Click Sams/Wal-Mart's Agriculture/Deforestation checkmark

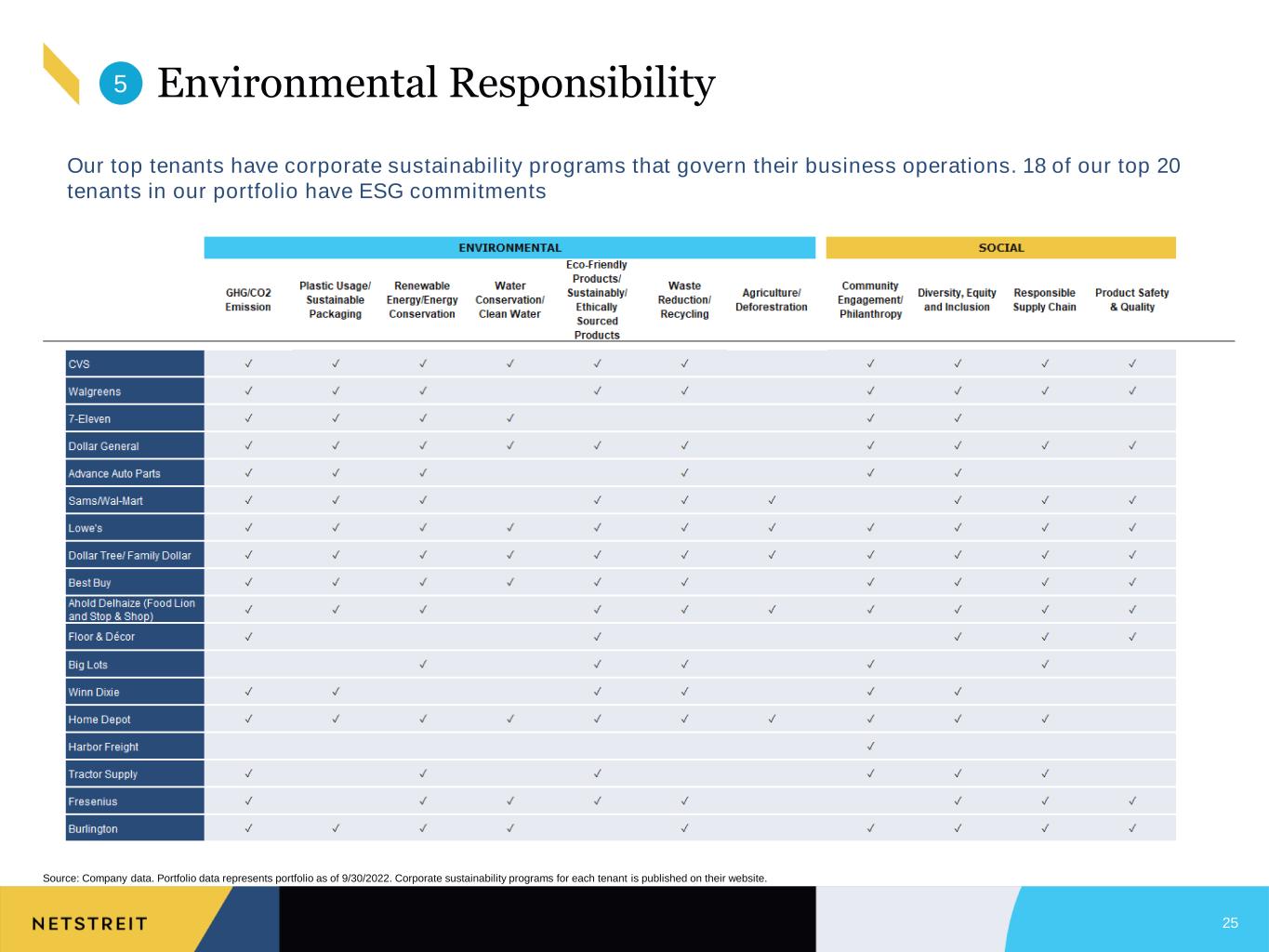[x=772, y=500]
